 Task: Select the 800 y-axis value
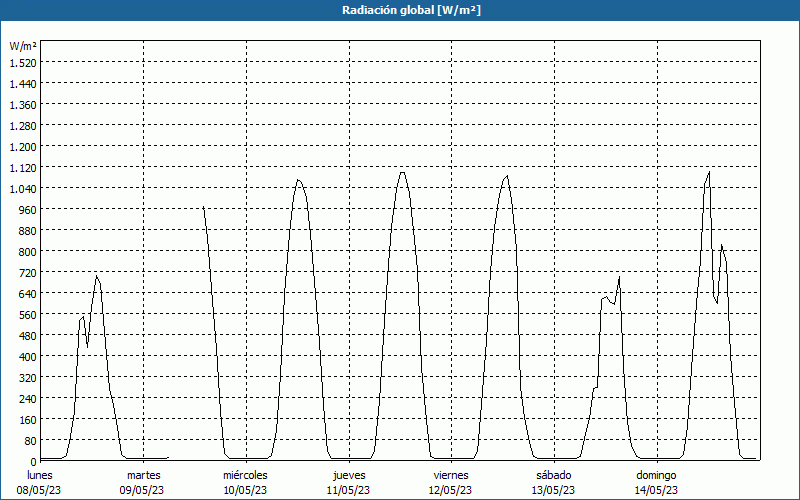[x=28, y=252]
